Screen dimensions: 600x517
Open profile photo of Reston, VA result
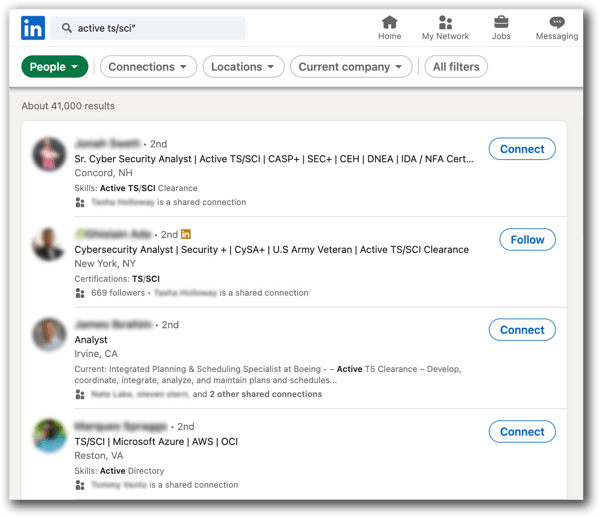pos(49,436)
